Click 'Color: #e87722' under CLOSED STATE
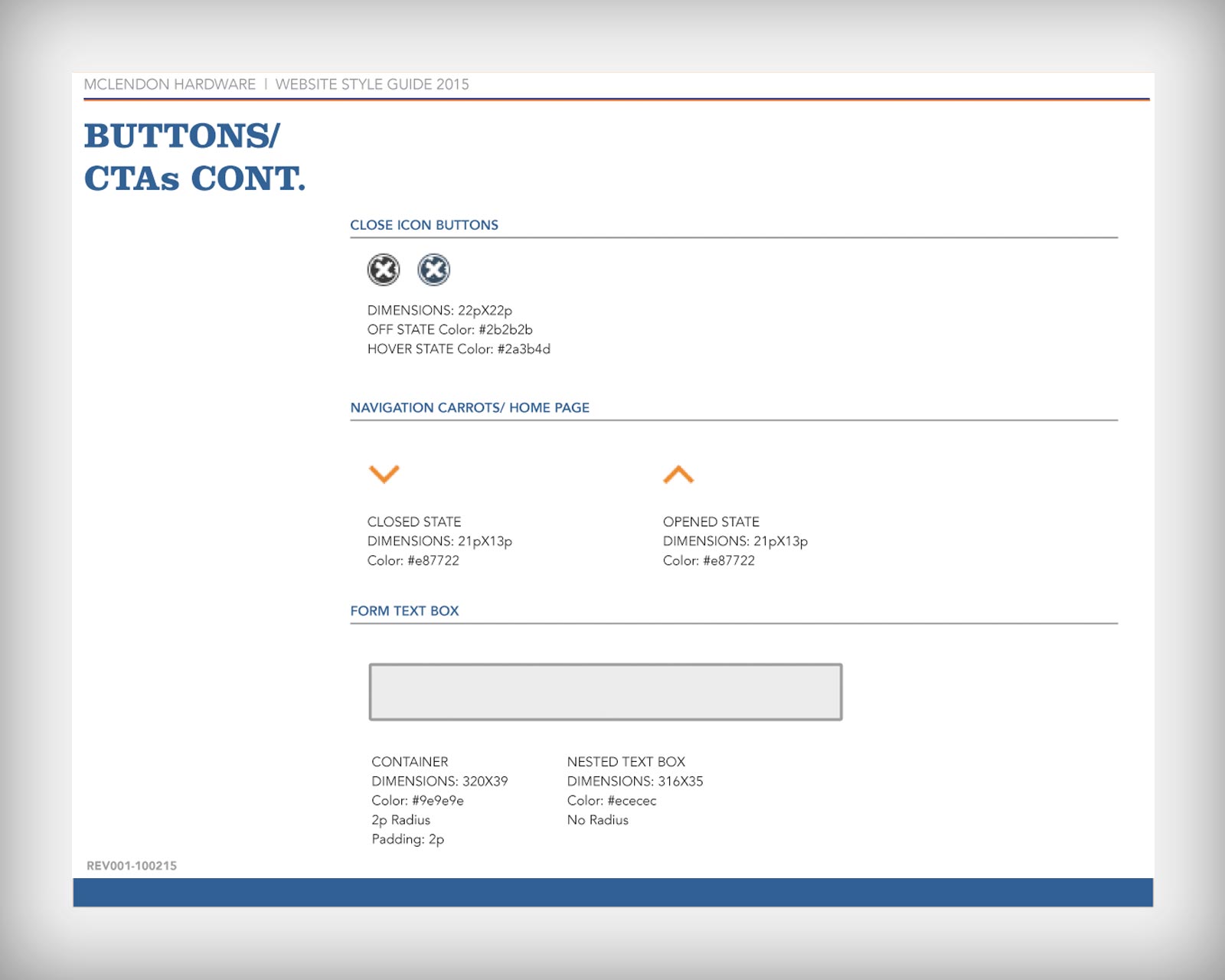Viewport: 1225px width, 980px height. (413, 560)
